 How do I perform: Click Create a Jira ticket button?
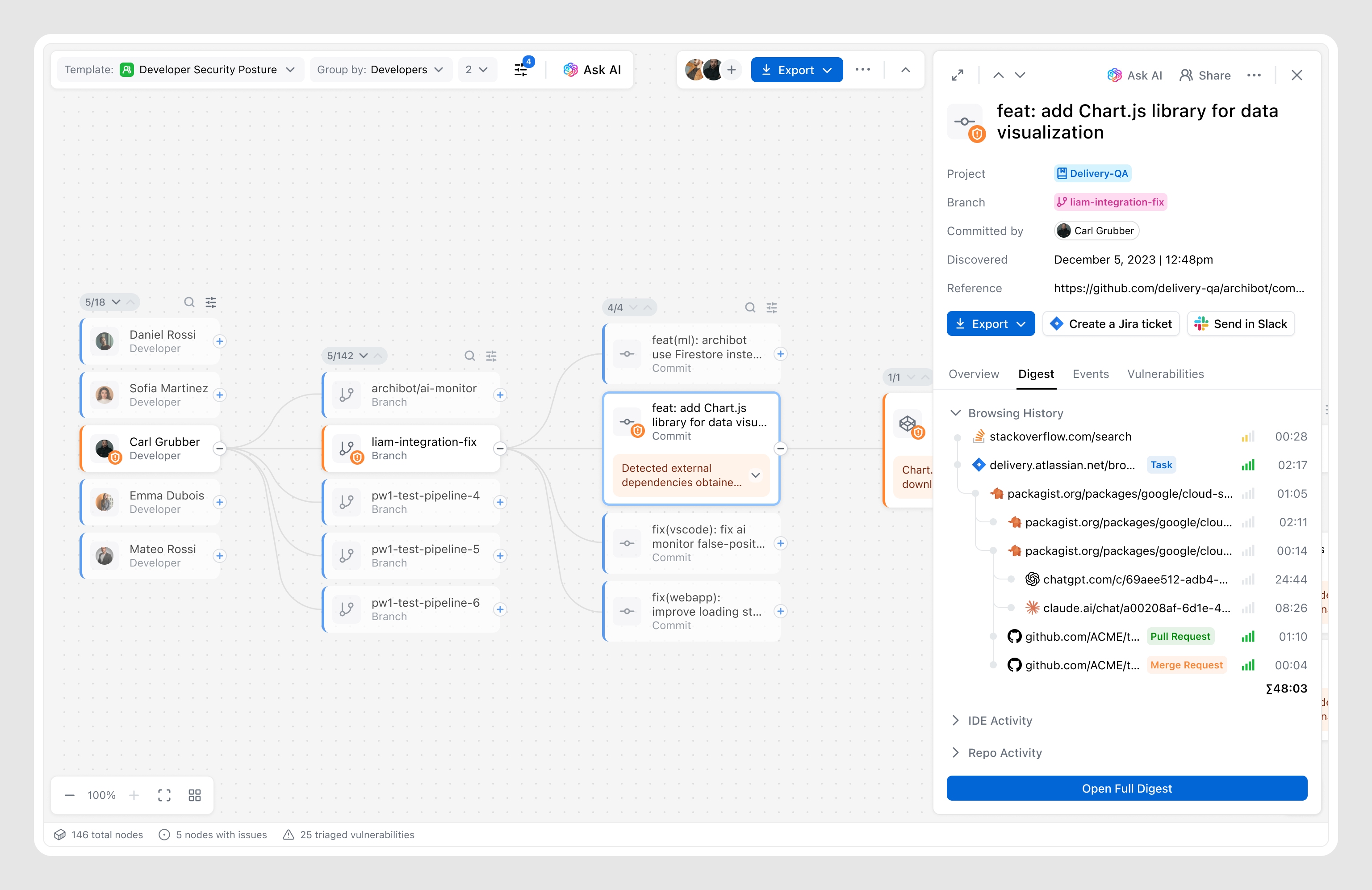point(1111,323)
